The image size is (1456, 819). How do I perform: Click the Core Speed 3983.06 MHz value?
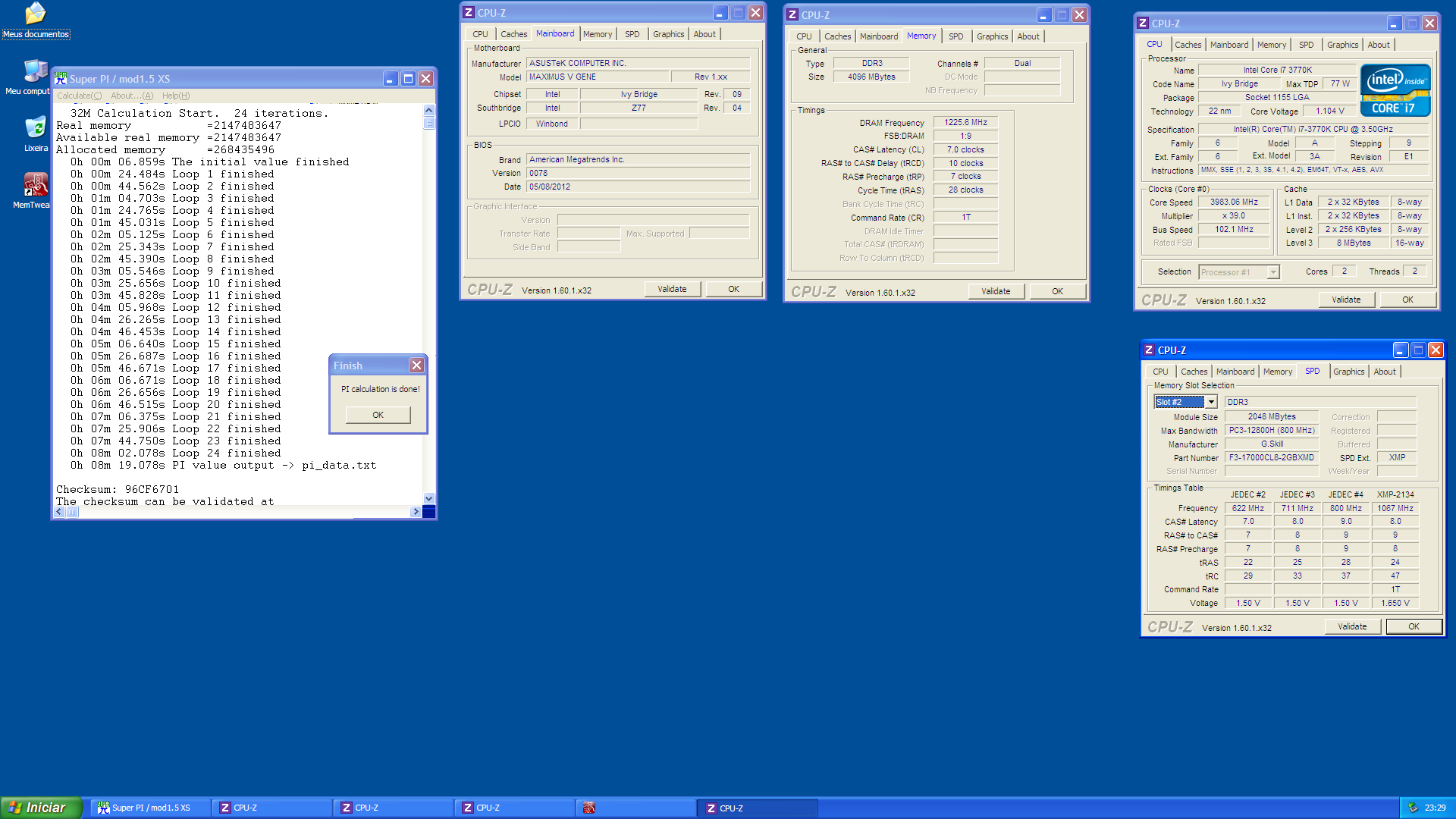click(1234, 202)
